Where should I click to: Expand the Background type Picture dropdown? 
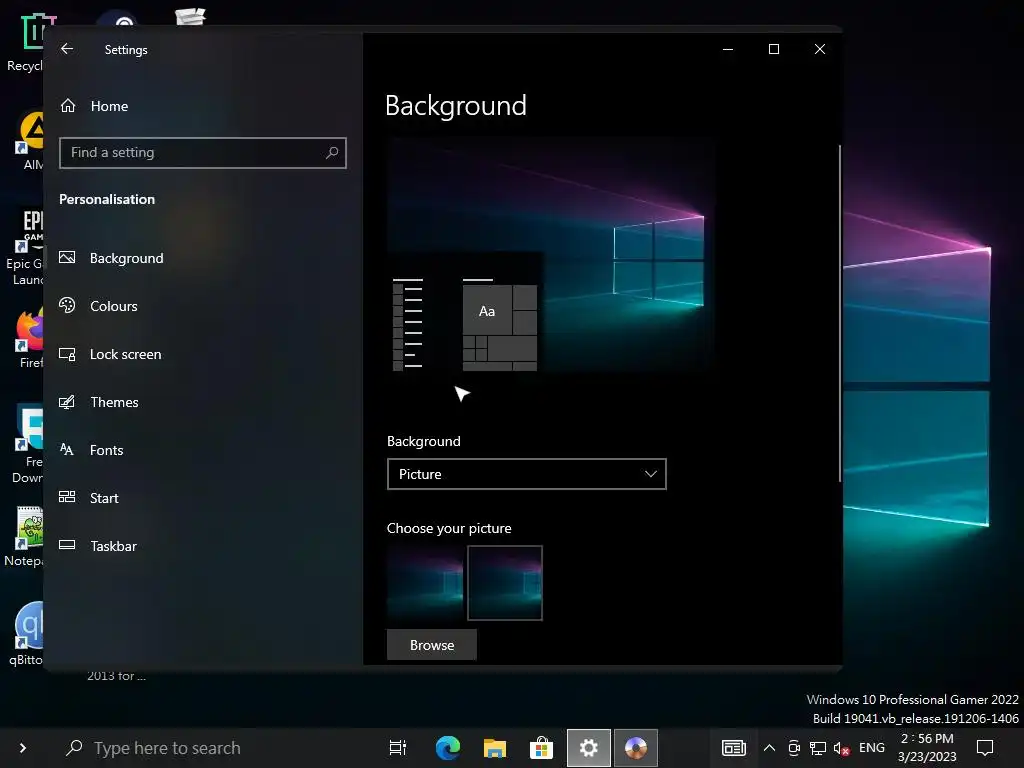[x=526, y=474]
